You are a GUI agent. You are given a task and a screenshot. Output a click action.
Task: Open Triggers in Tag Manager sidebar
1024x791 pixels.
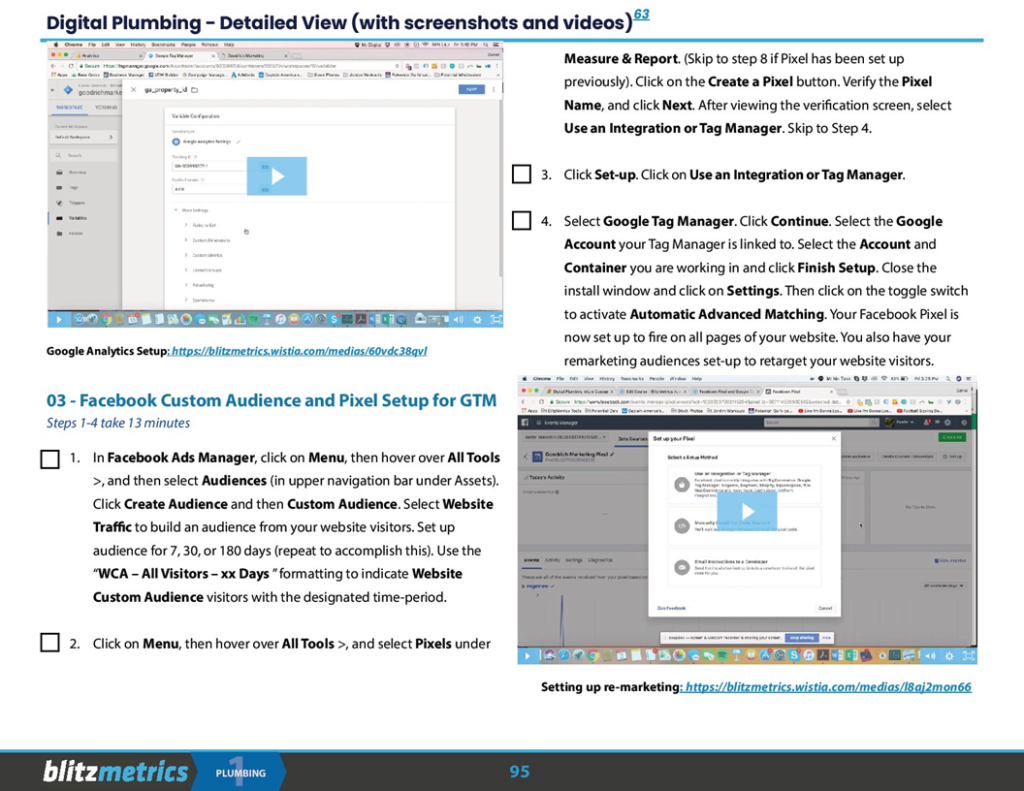71,203
